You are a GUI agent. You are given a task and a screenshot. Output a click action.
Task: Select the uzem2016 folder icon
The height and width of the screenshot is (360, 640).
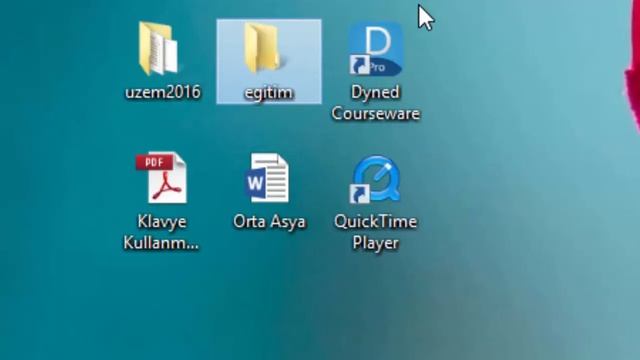click(159, 49)
